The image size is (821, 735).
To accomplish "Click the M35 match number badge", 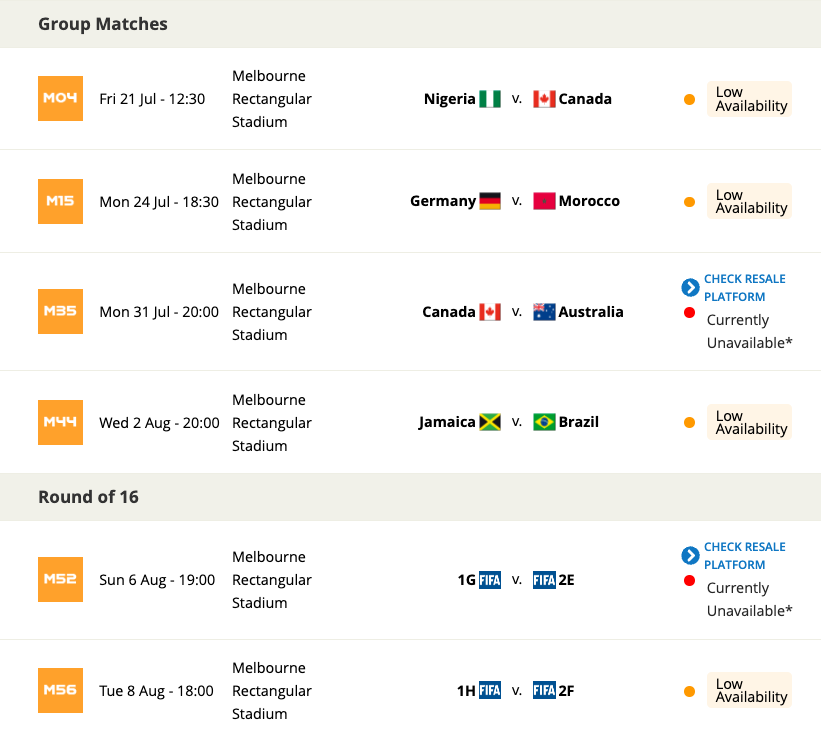I will (x=60, y=311).
